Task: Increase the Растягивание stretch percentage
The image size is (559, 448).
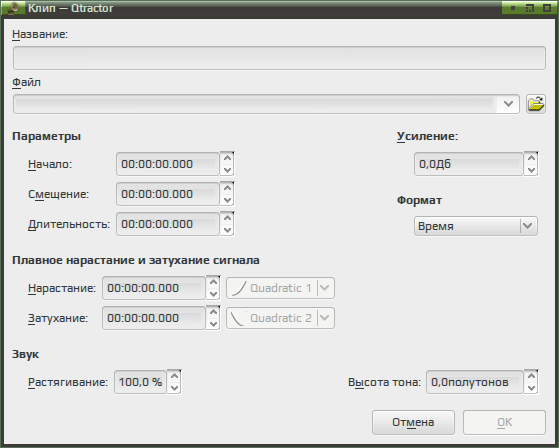Action: [x=174, y=376]
